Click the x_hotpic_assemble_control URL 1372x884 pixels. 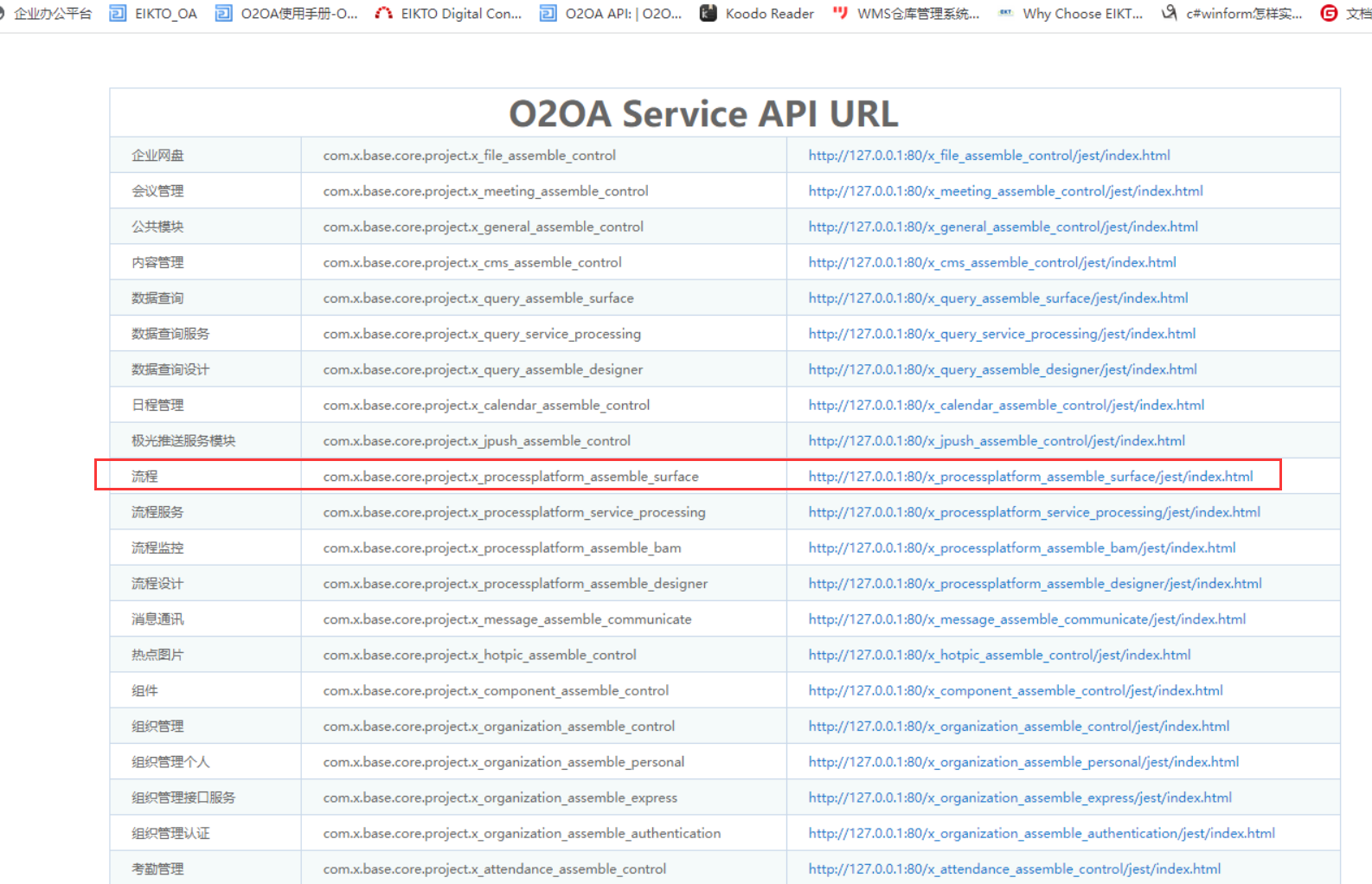click(x=999, y=656)
